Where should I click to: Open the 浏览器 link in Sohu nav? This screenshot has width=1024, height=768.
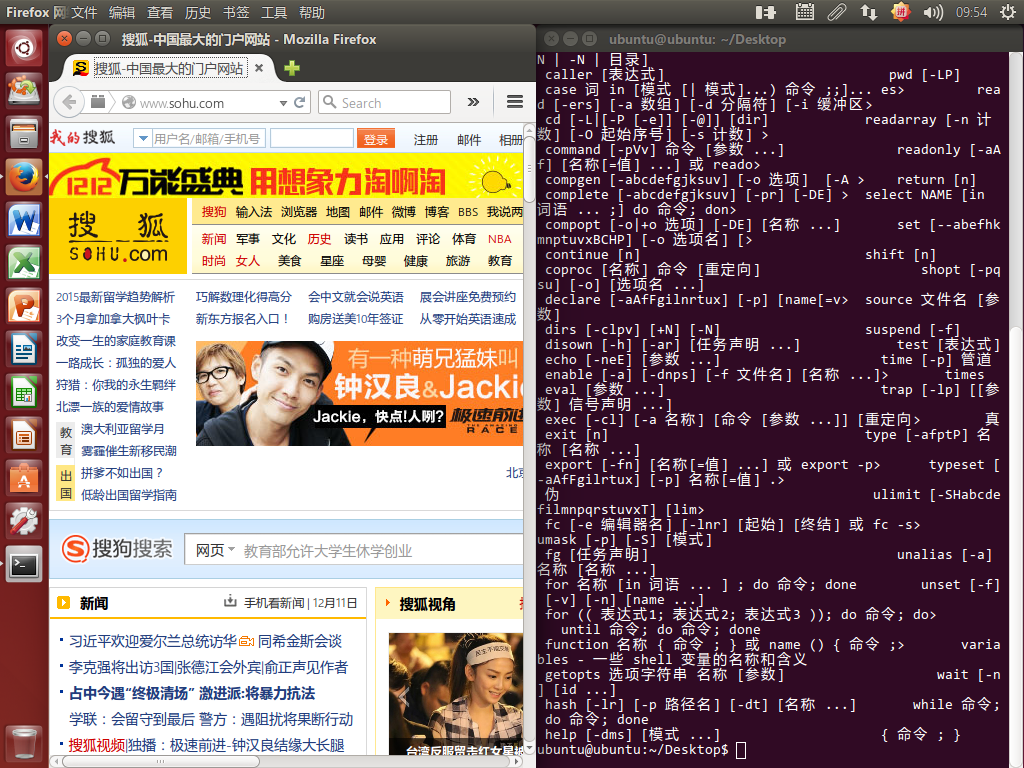click(298, 212)
